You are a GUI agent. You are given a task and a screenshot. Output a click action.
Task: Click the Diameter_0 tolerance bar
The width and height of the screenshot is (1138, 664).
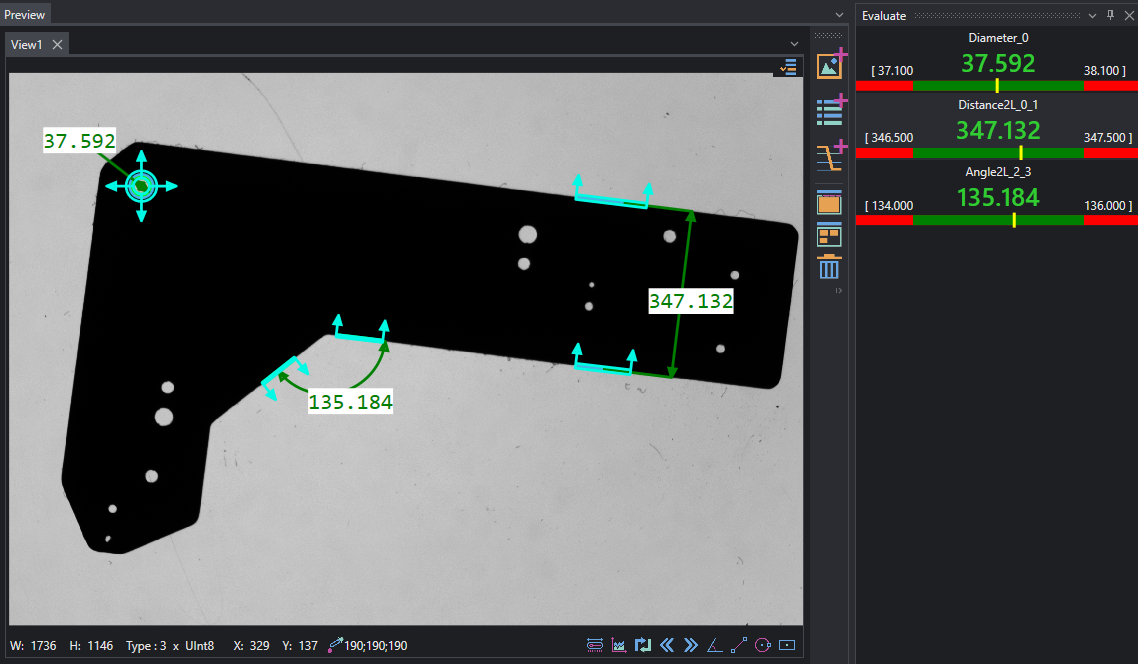997,86
